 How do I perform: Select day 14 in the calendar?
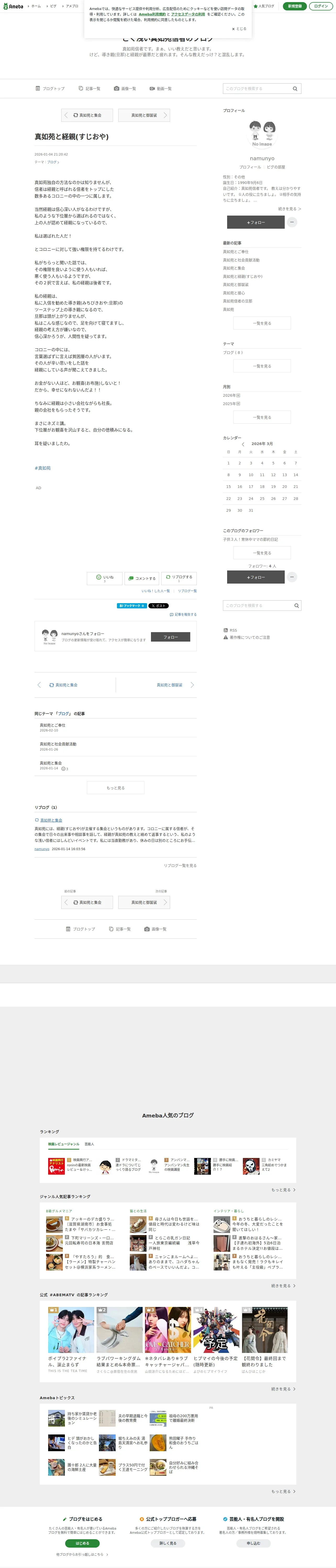click(296, 475)
